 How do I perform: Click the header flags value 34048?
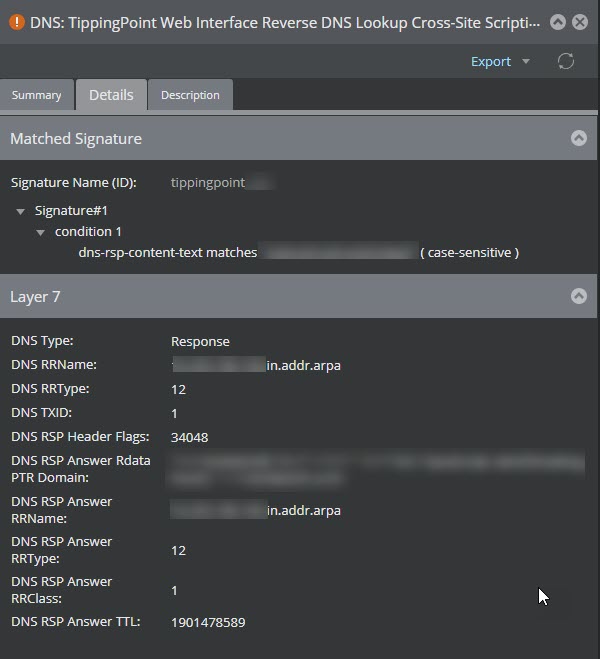[189, 438]
